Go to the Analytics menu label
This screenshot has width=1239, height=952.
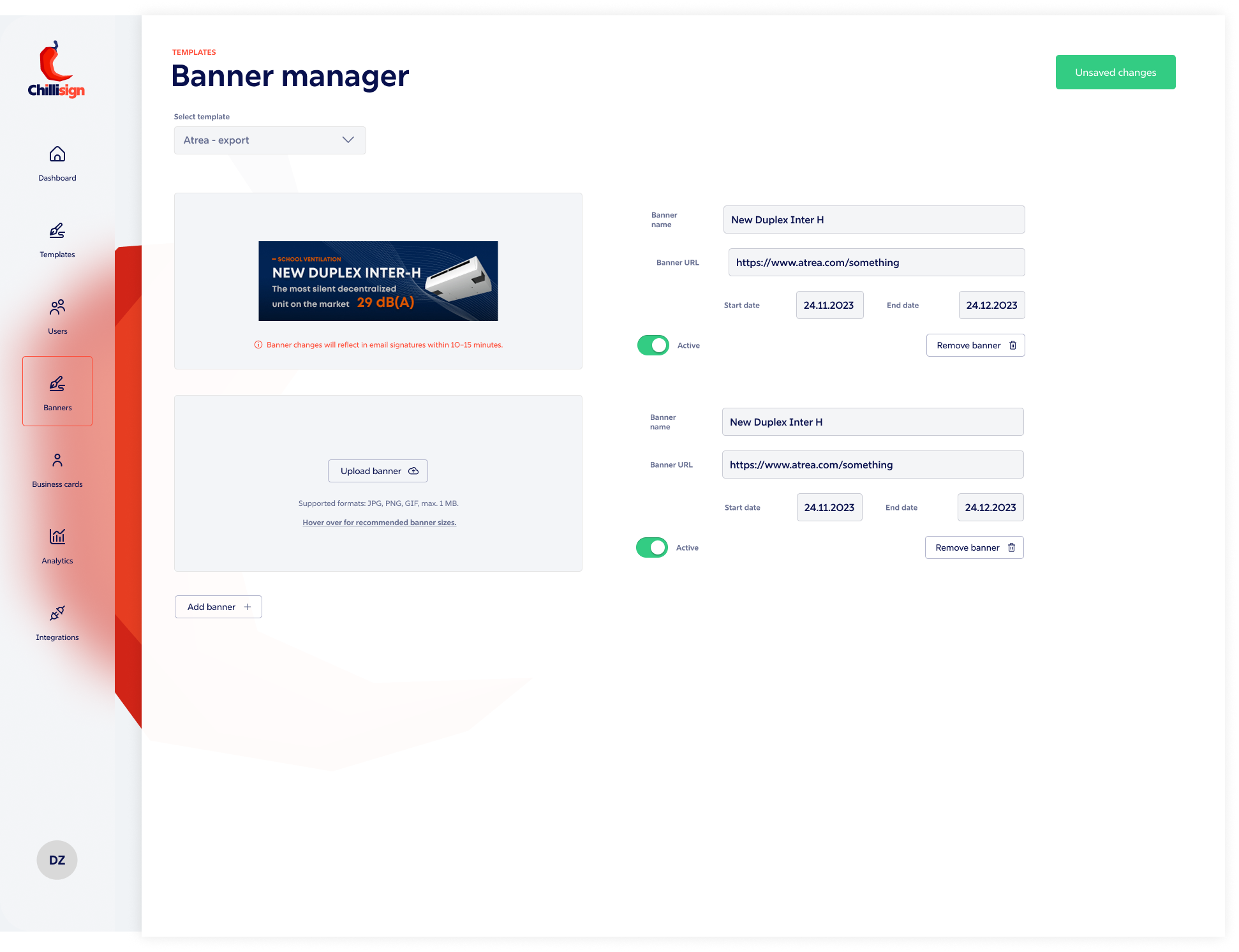pos(57,561)
